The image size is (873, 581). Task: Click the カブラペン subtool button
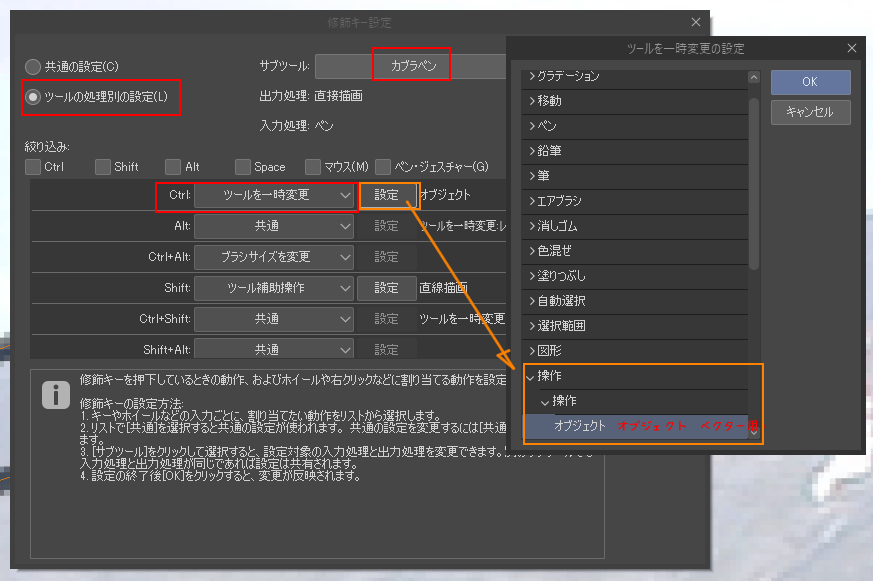tap(416, 65)
